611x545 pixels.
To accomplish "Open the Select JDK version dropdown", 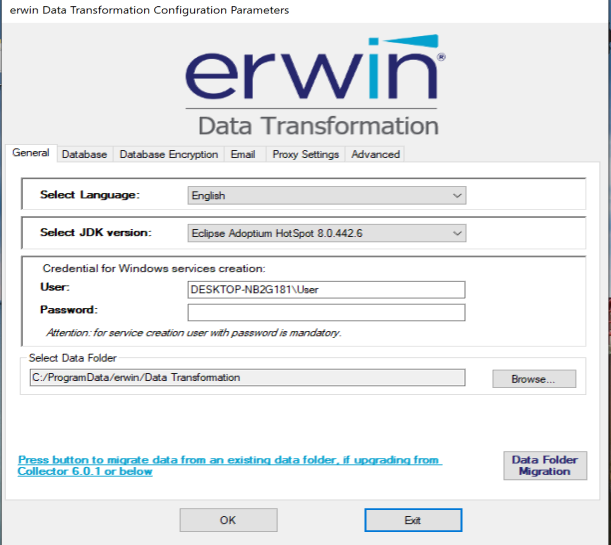I will click(x=327, y=233).
